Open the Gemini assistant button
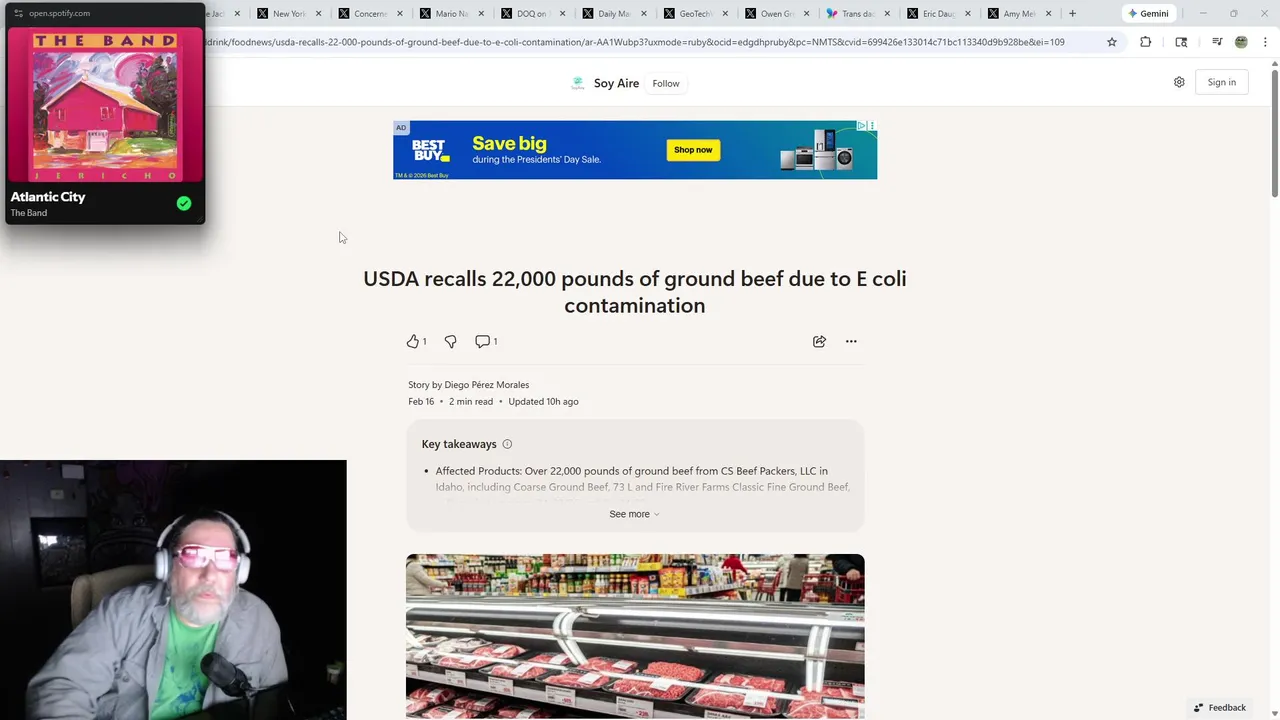The height and width of the screenshot is (720, 1280). tap(1147, 14)
